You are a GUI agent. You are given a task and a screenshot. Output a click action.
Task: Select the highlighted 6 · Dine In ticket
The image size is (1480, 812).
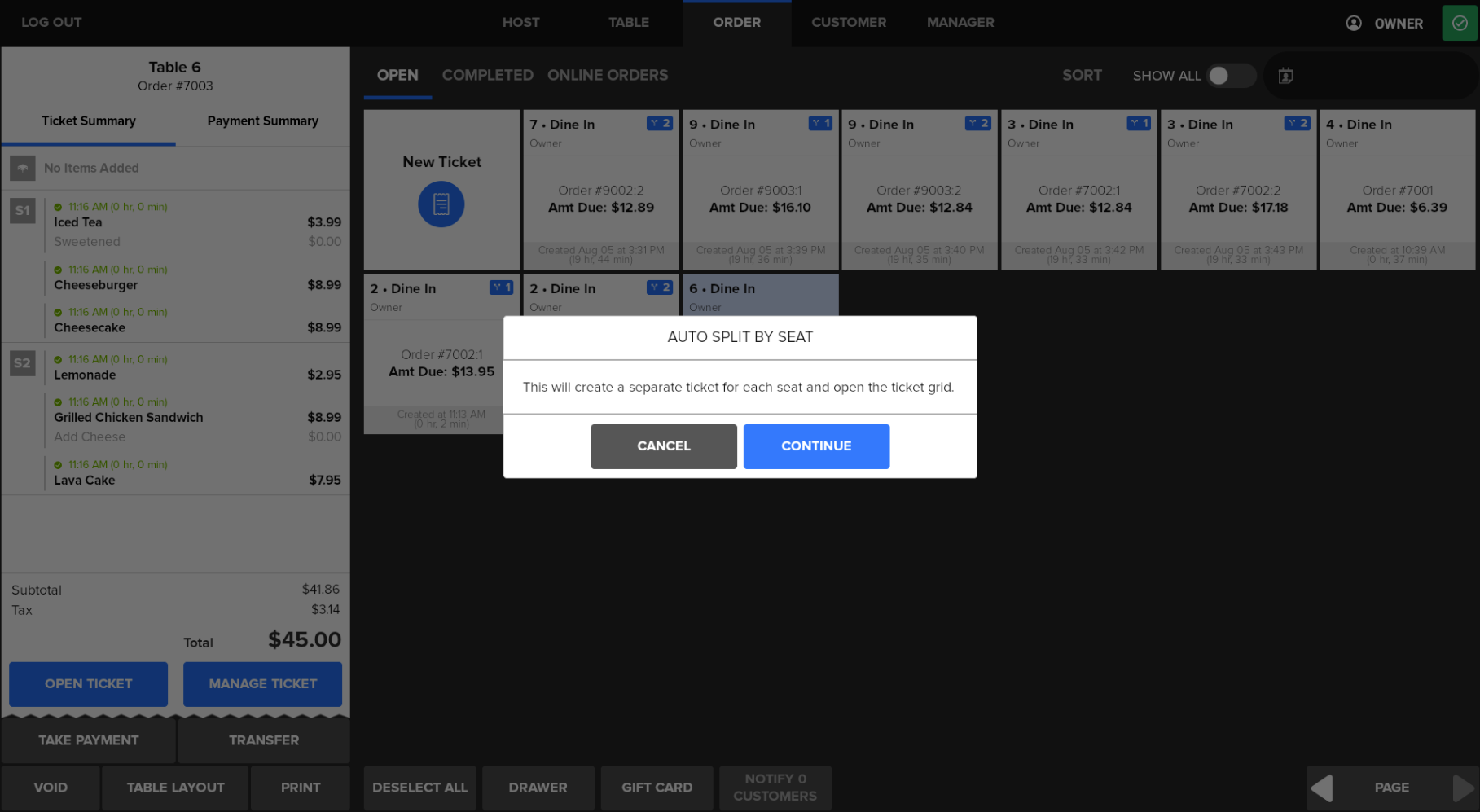pos(761,296)
